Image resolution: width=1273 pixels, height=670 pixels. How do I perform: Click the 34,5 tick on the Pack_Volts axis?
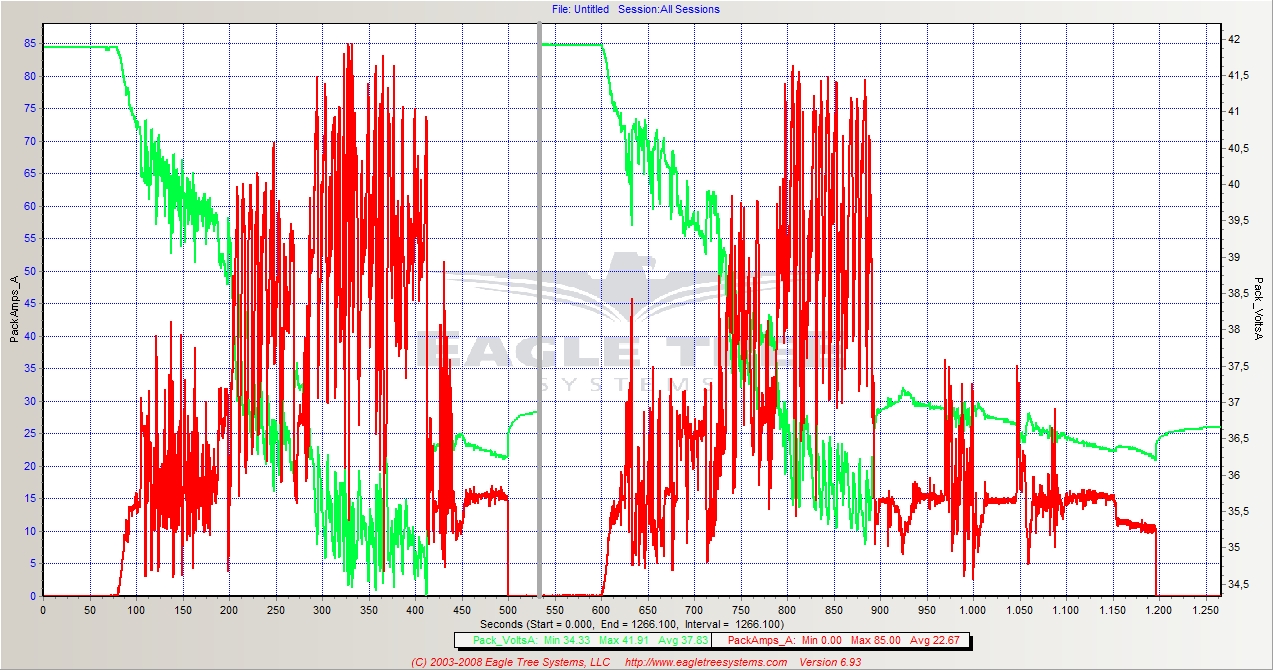(1237, 584)
